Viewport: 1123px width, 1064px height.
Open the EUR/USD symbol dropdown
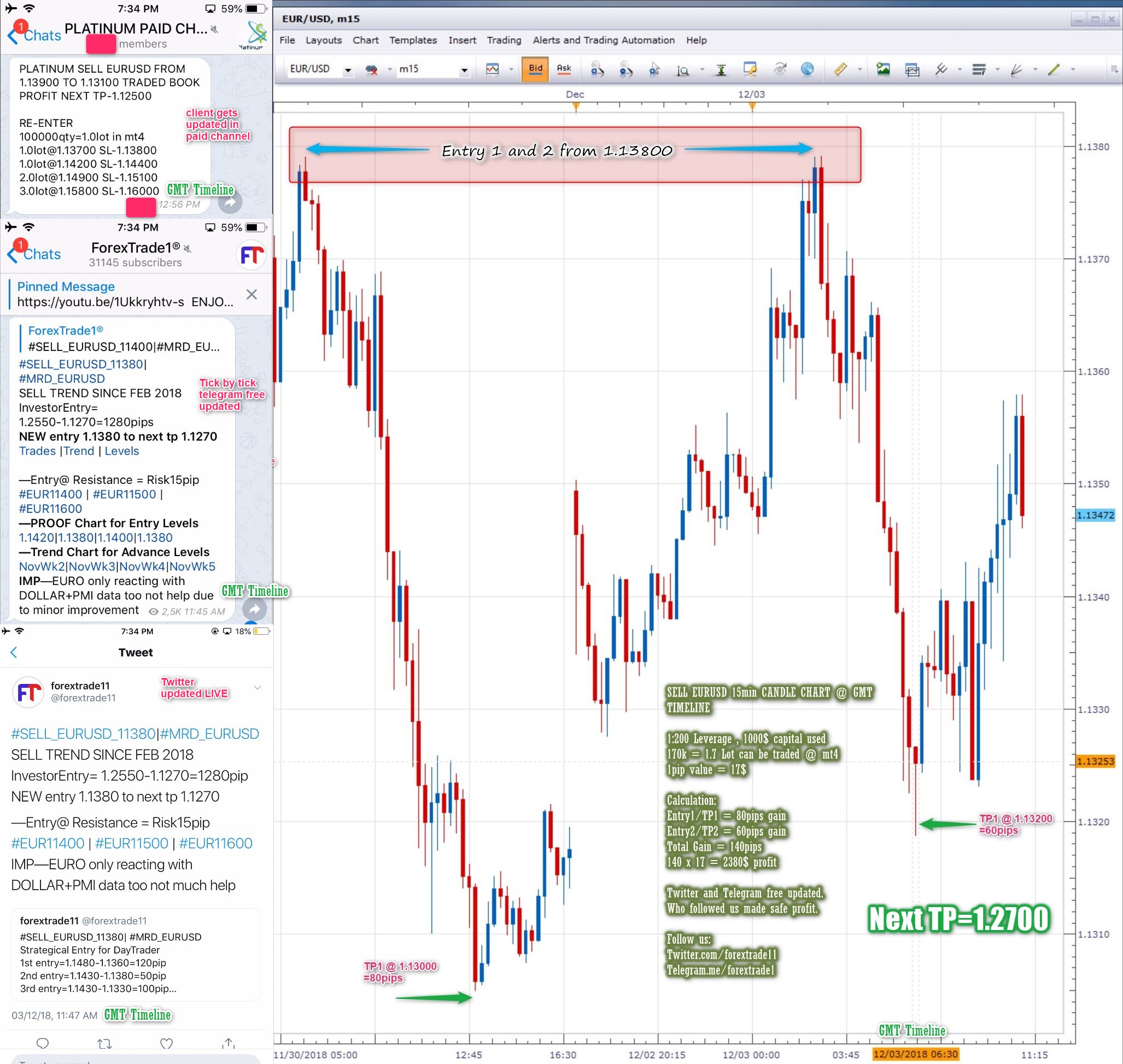click(348, 70)
